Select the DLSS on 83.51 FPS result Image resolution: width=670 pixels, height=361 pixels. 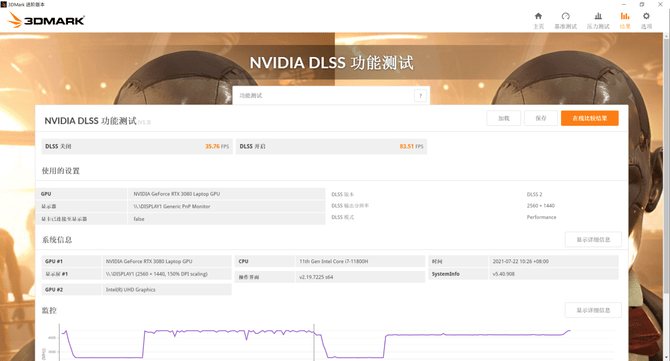(331, 147)
